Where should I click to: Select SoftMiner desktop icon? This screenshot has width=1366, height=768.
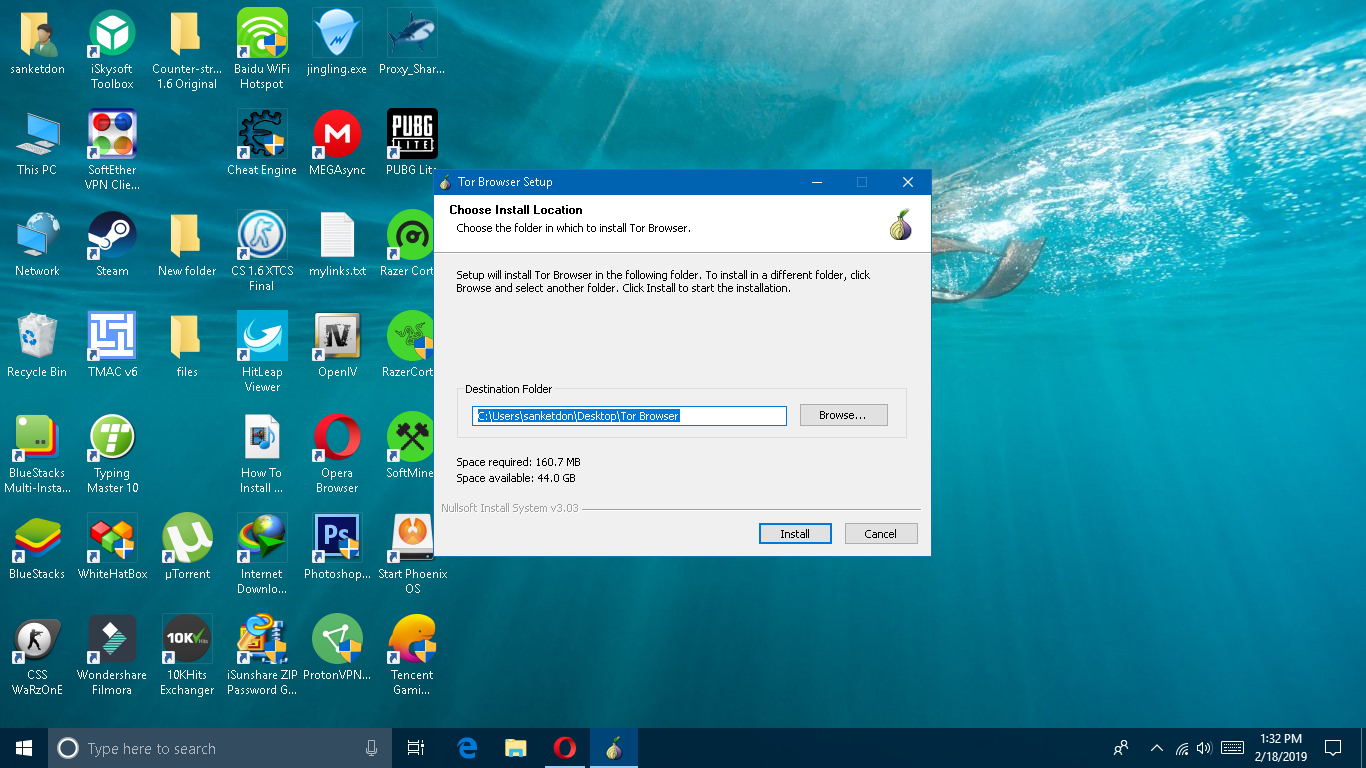[x=410, y=438]
